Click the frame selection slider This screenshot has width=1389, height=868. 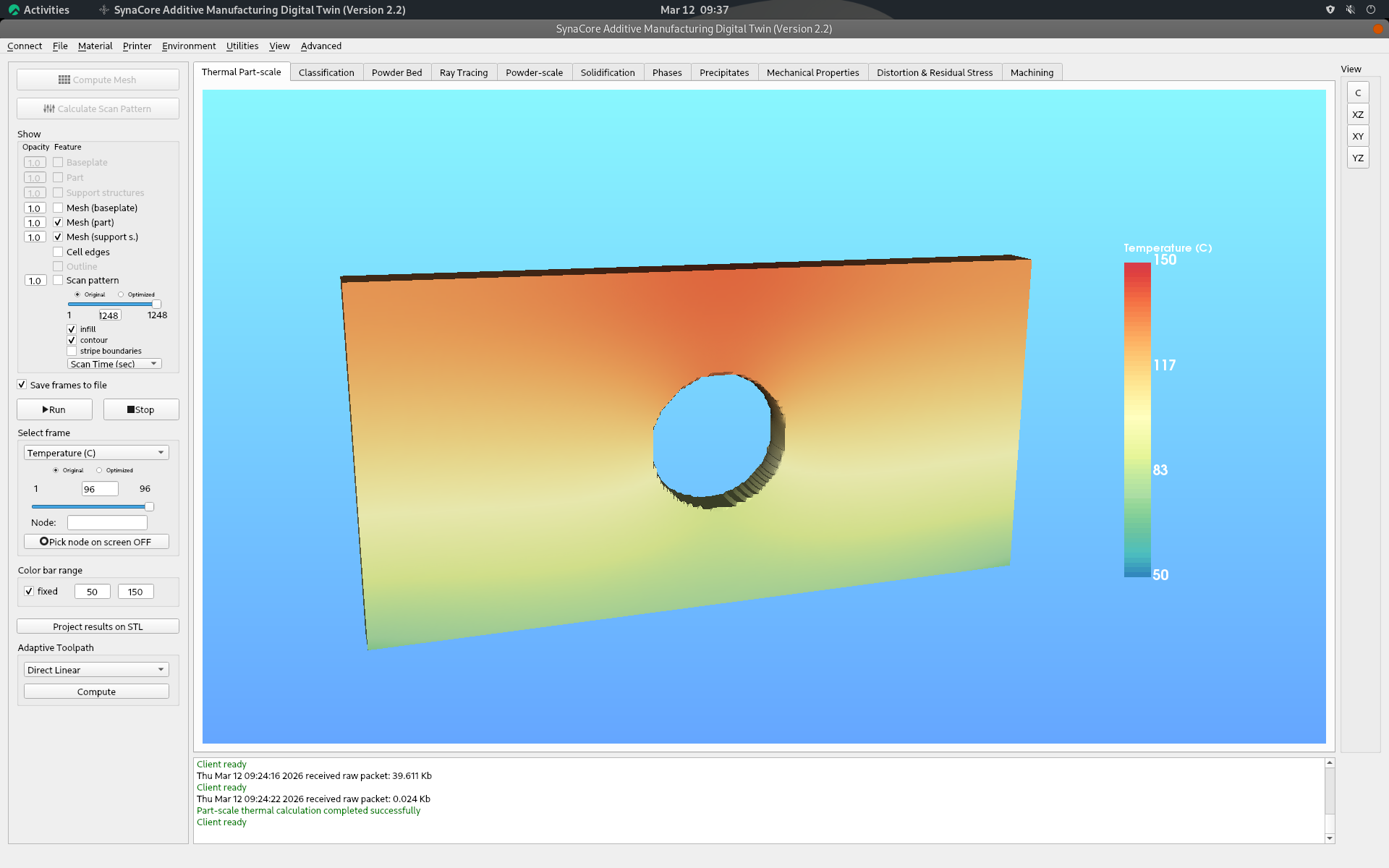(x=93, y=506)
